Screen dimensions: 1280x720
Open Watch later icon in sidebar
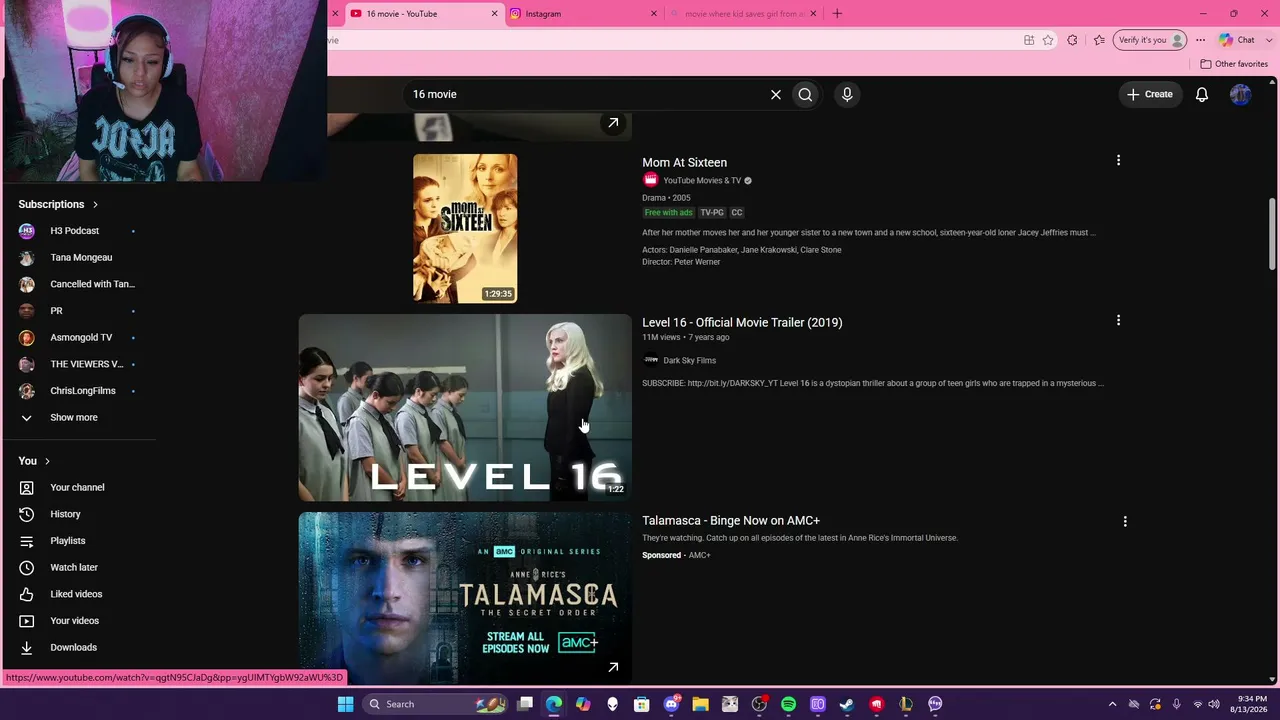pos(27,567)
